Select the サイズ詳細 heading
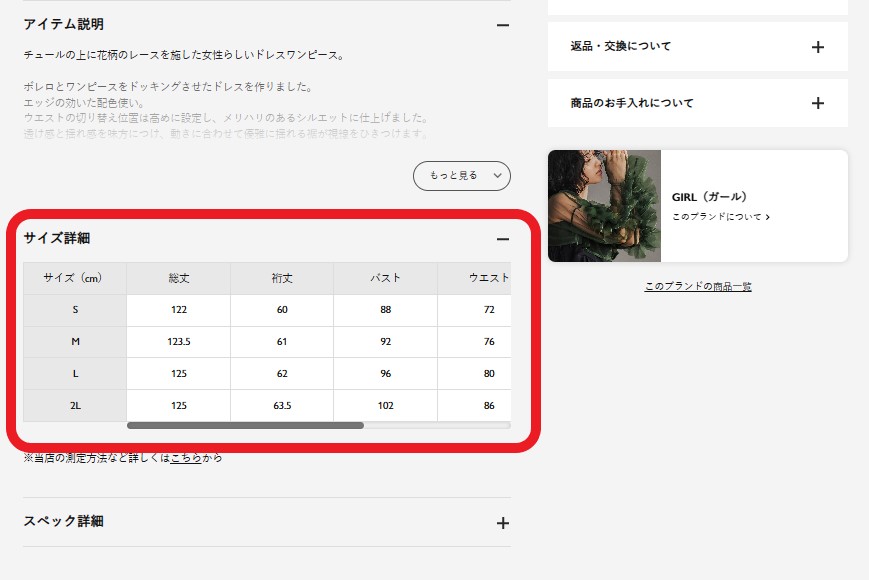This screenshot has height=580, width=869. point(57,238)
